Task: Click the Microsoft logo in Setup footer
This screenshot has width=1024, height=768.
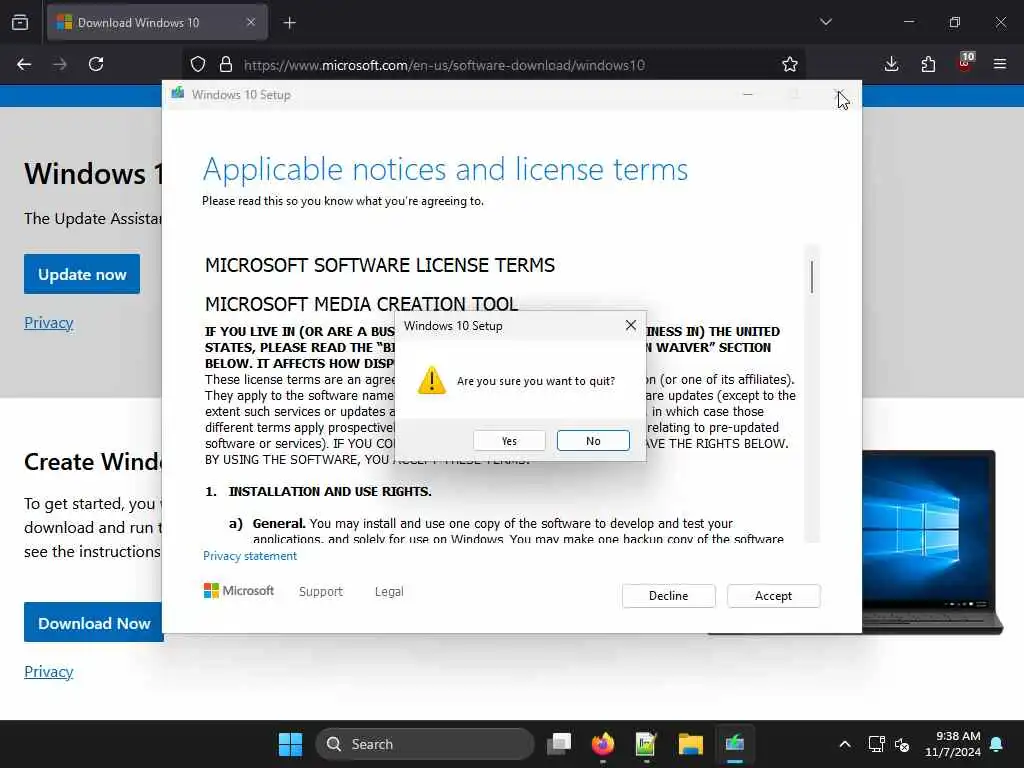Action: click(239, 590)
